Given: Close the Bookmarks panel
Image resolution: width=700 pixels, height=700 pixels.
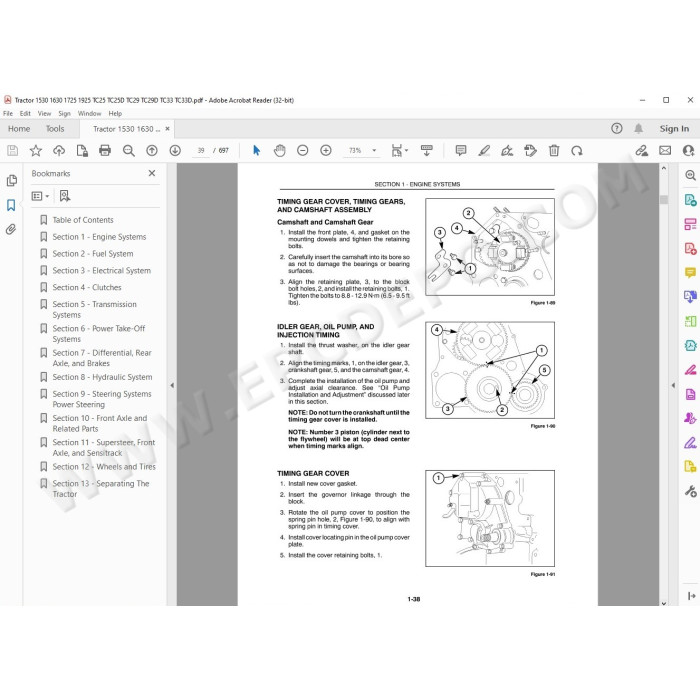Looking at the screenshot, I should (152, 173).
